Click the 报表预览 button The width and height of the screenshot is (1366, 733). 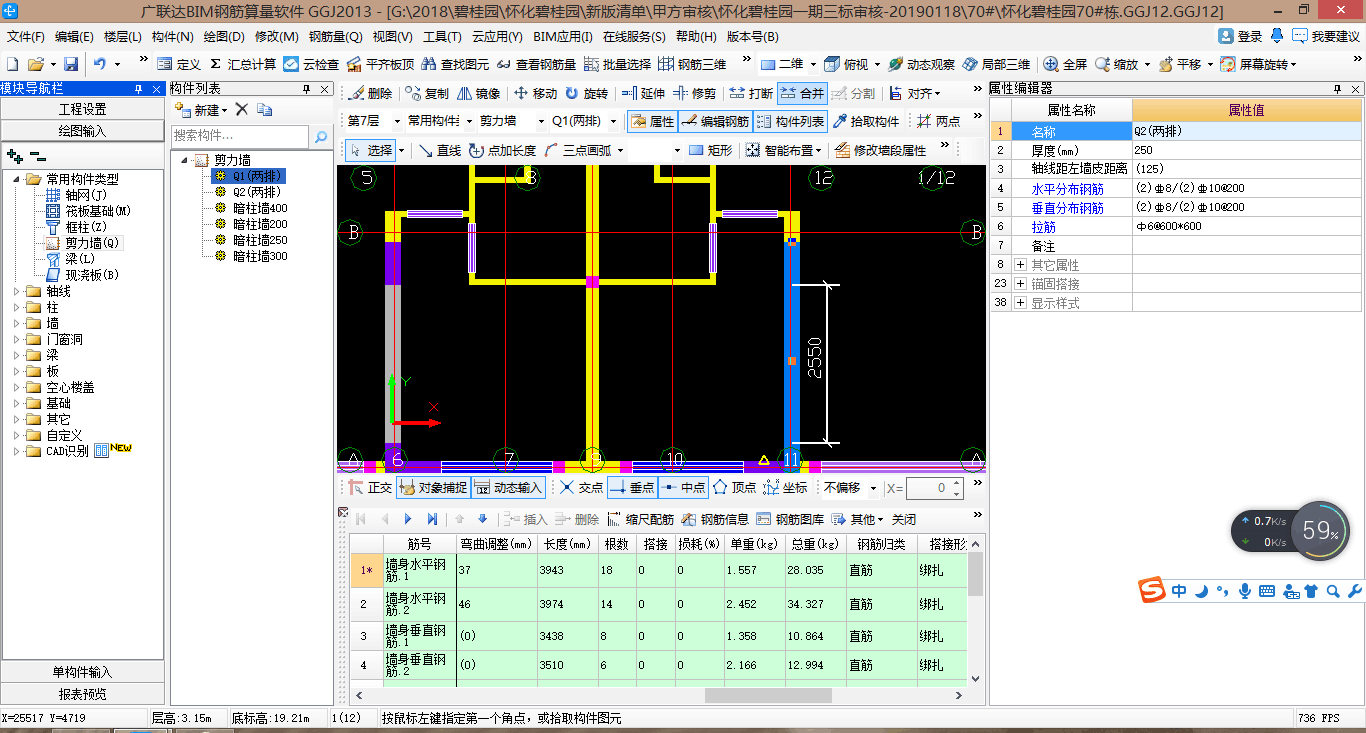coord(82,694)
